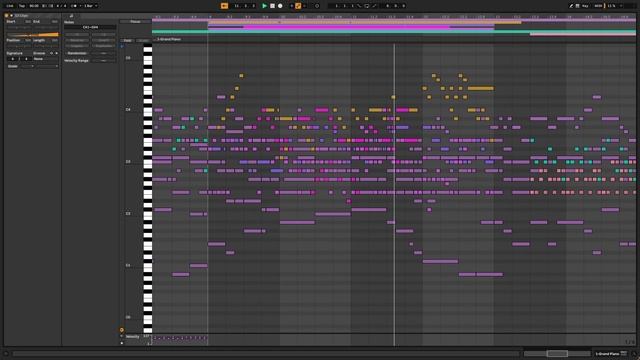Toggle the Fold button
The height and width of the screenshot is (360, 640).
(127, 40)
